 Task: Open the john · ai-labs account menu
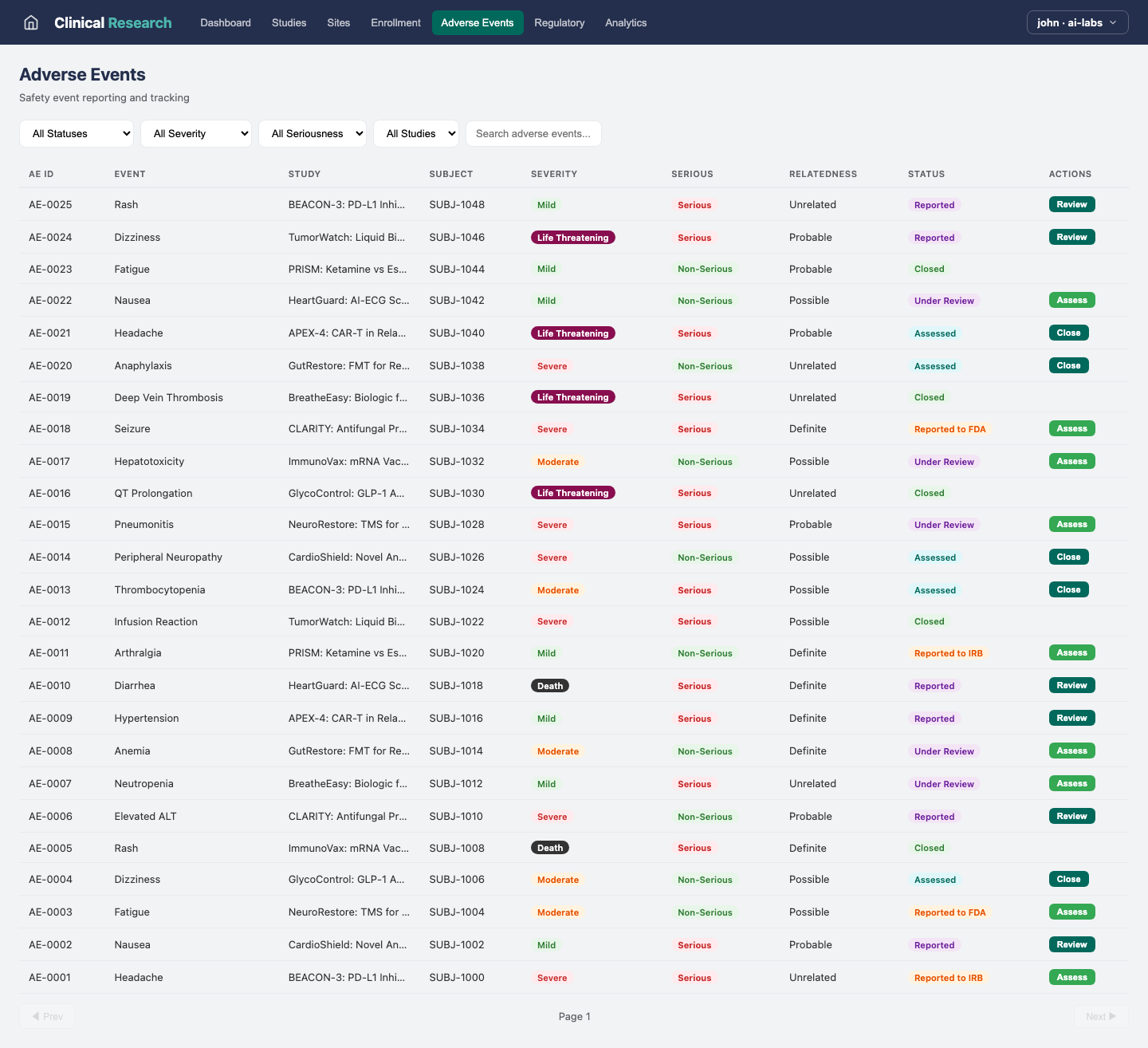click(1077, 22)
